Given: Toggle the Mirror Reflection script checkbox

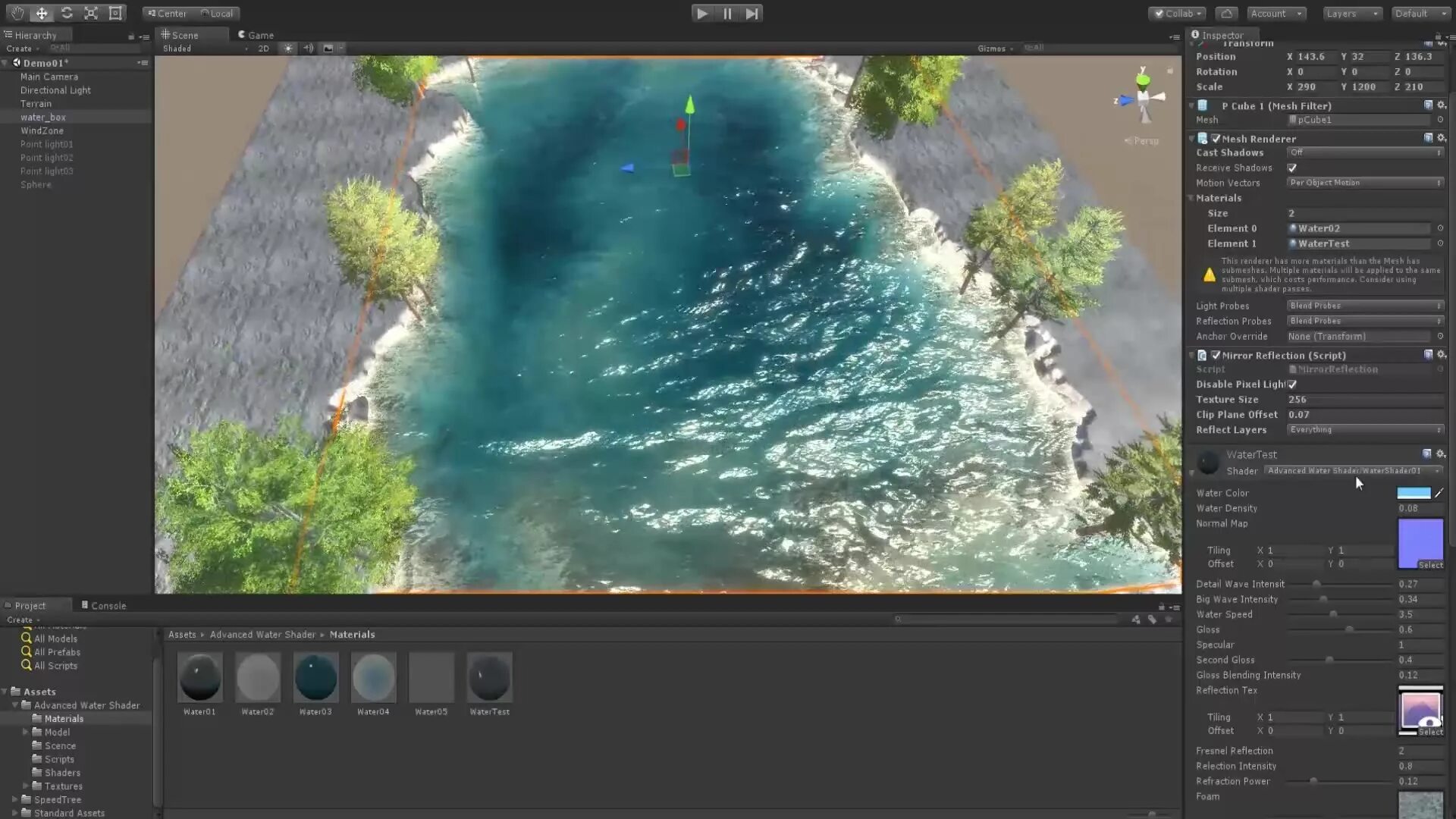Looking at the screenshot, I should click(1216, 355).
